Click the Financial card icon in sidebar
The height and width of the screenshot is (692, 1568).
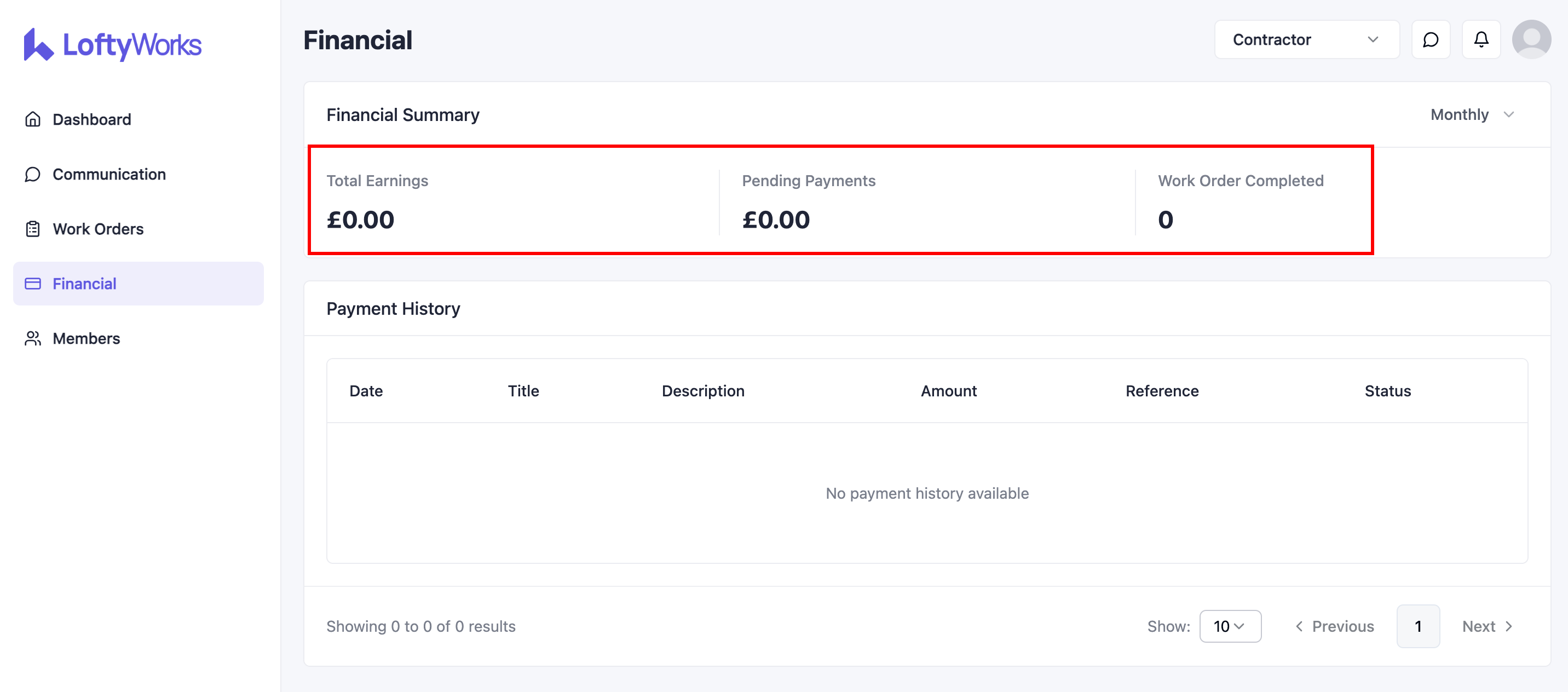tap(33, 284)
